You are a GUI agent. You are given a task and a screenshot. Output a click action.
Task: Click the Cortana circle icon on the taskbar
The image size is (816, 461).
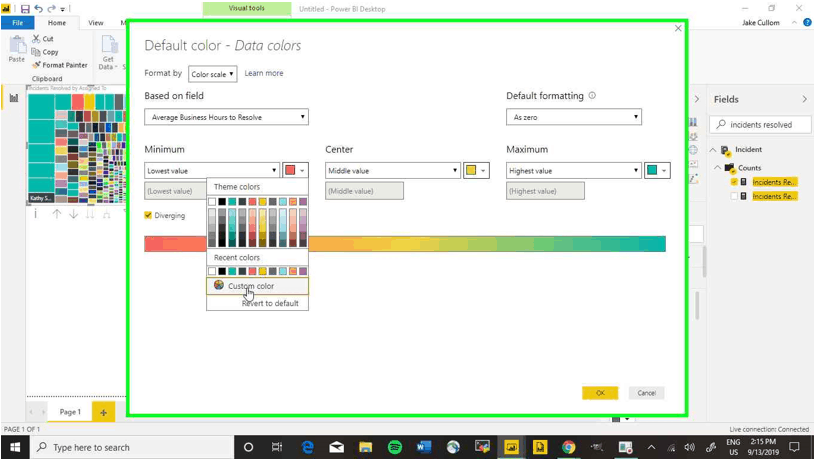click(x=248, y=447)
